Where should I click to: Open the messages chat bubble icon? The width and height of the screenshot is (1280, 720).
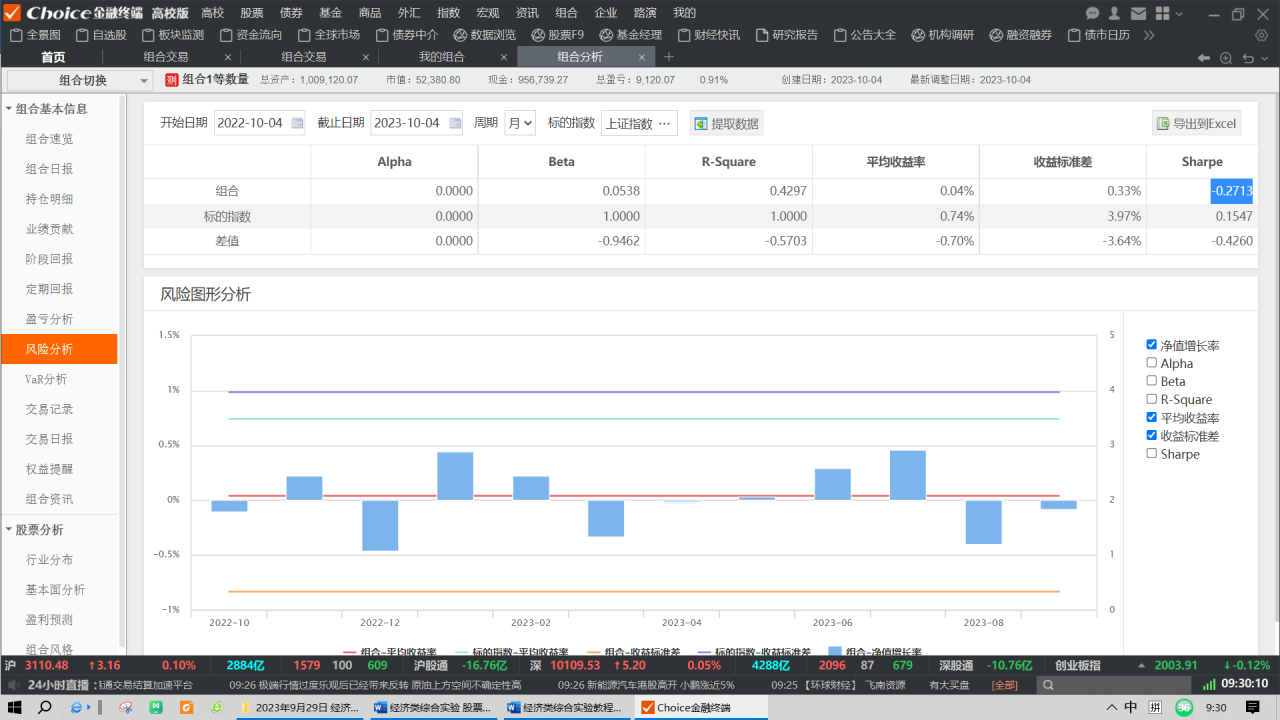[1092, 13]
